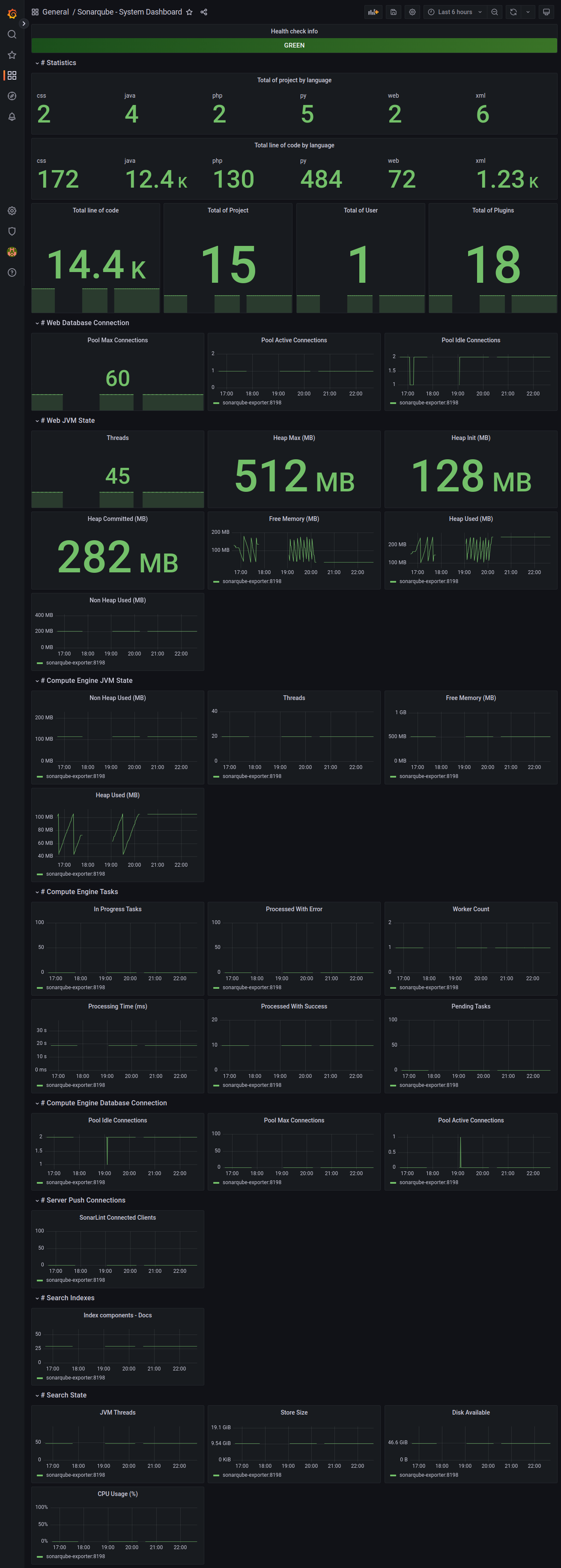Toggle sonarqube-exporter series in Disk Available legend

[429, 1475]
